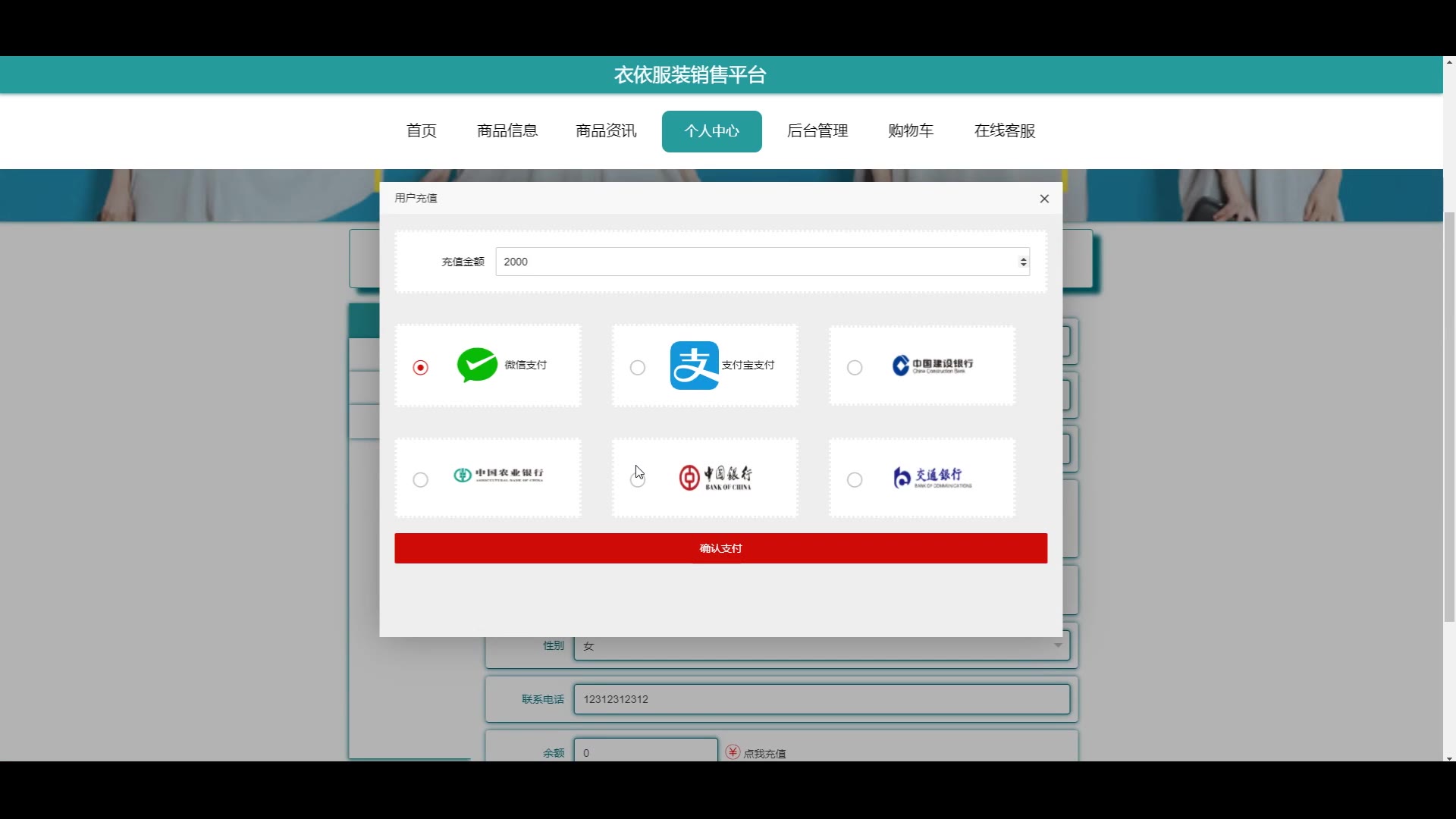Click the WeChat Pay green logo

click(x=477, y=365)
